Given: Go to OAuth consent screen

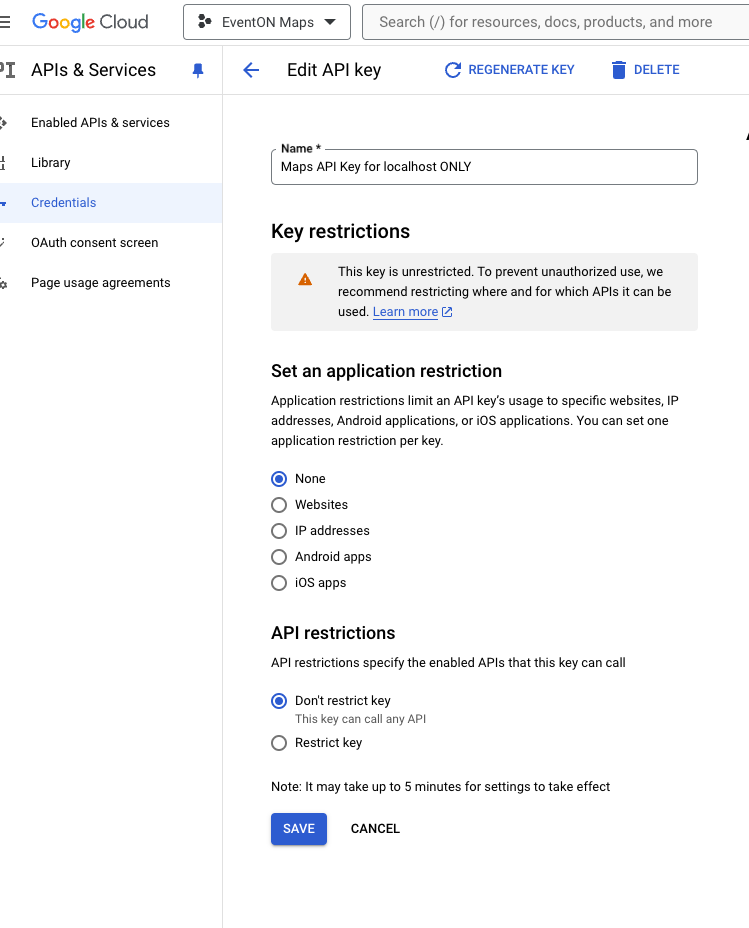Looking at the screenshot, I should pyautogui.click(x=95, y=243).
